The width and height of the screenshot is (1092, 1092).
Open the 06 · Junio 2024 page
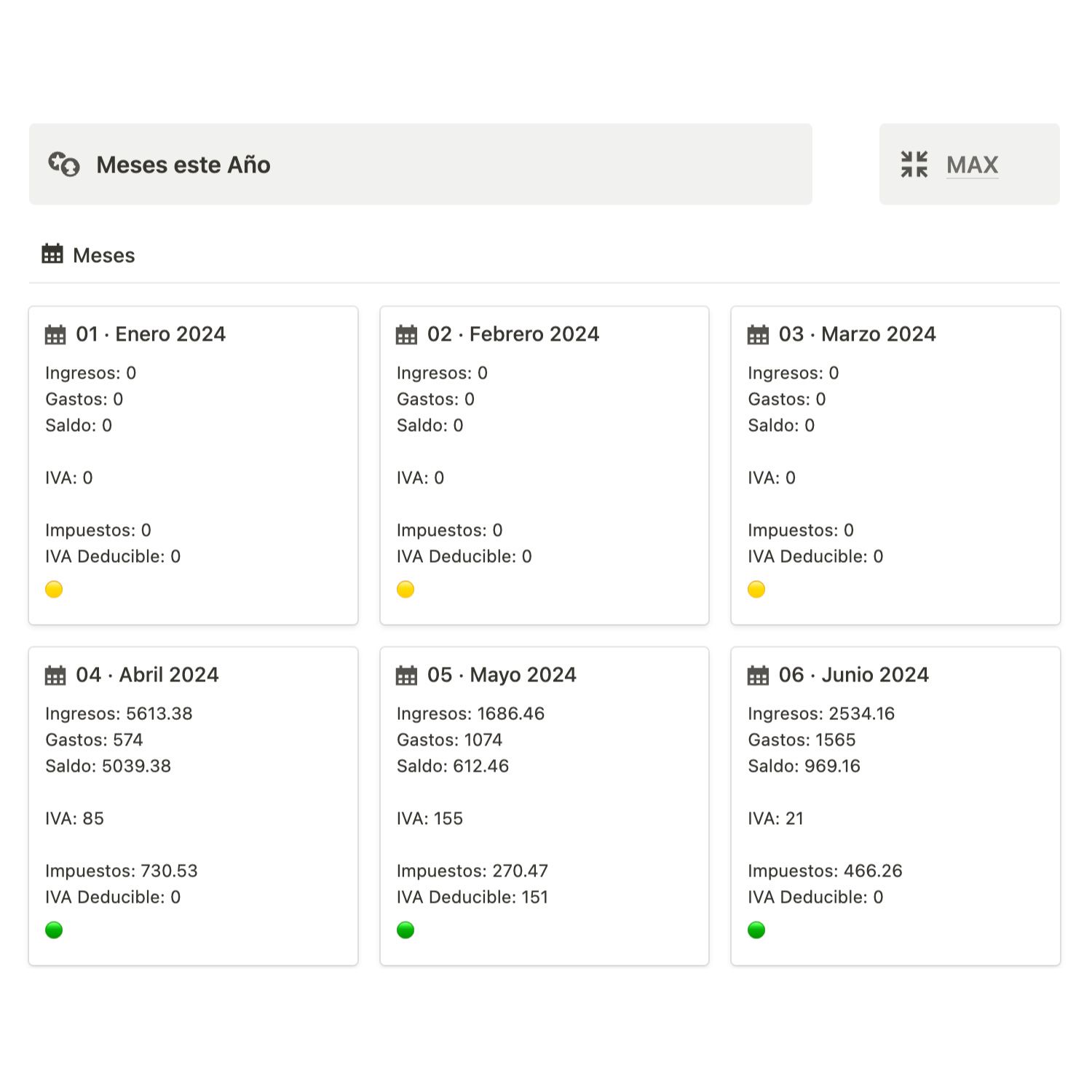pyautogui.click(x=854, y=675)
